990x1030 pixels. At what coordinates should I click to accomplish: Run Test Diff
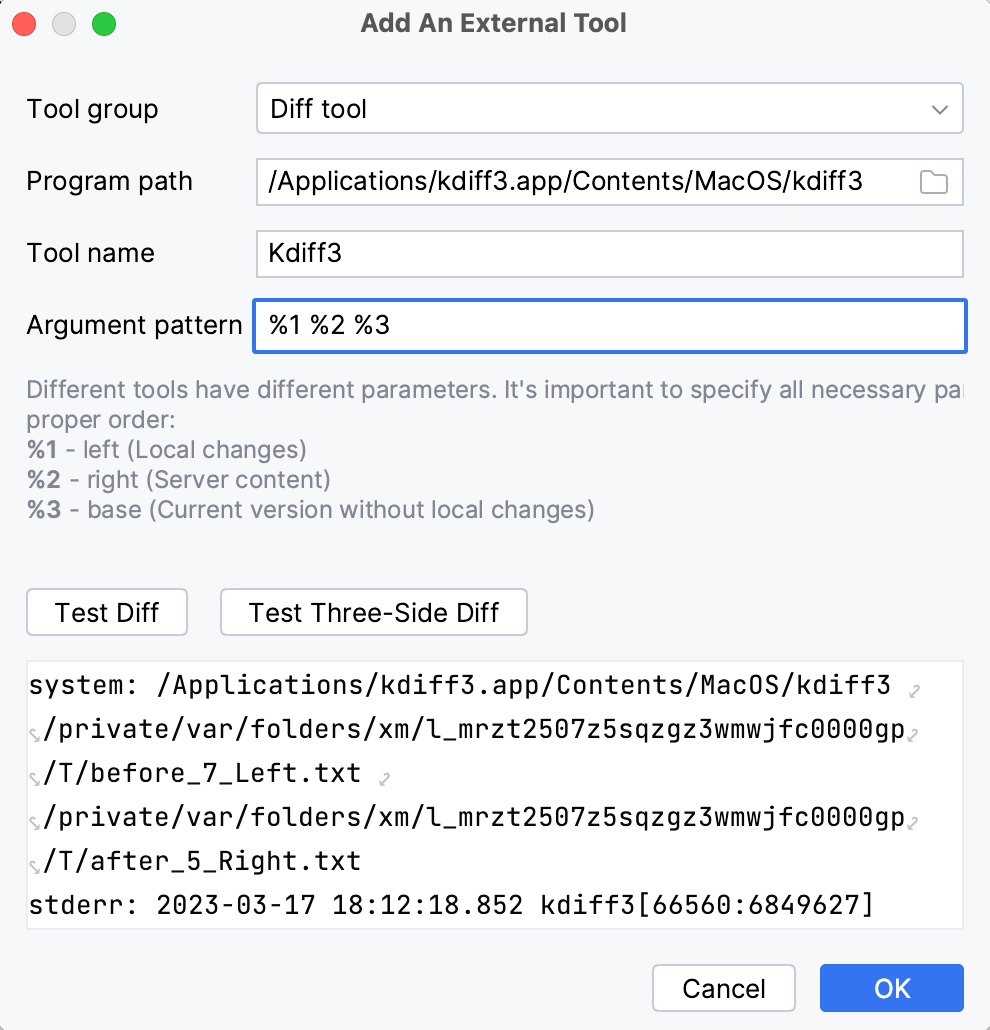pyautogui.click(x=106, y=612)
